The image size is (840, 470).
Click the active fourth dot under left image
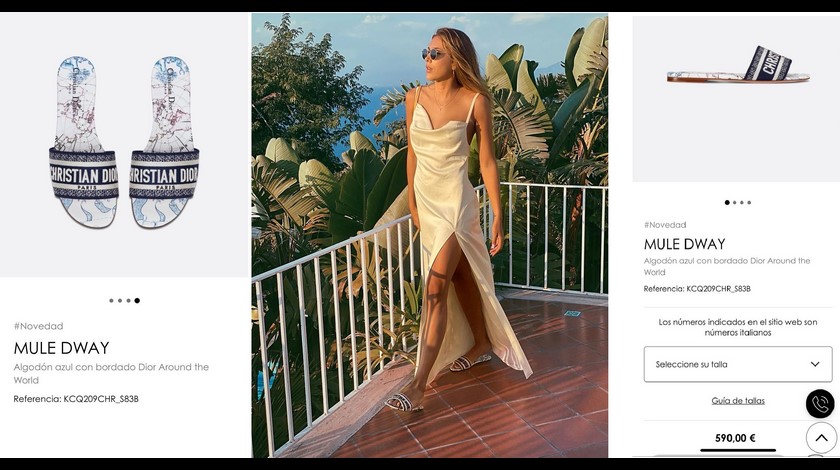tap(137, 300)
